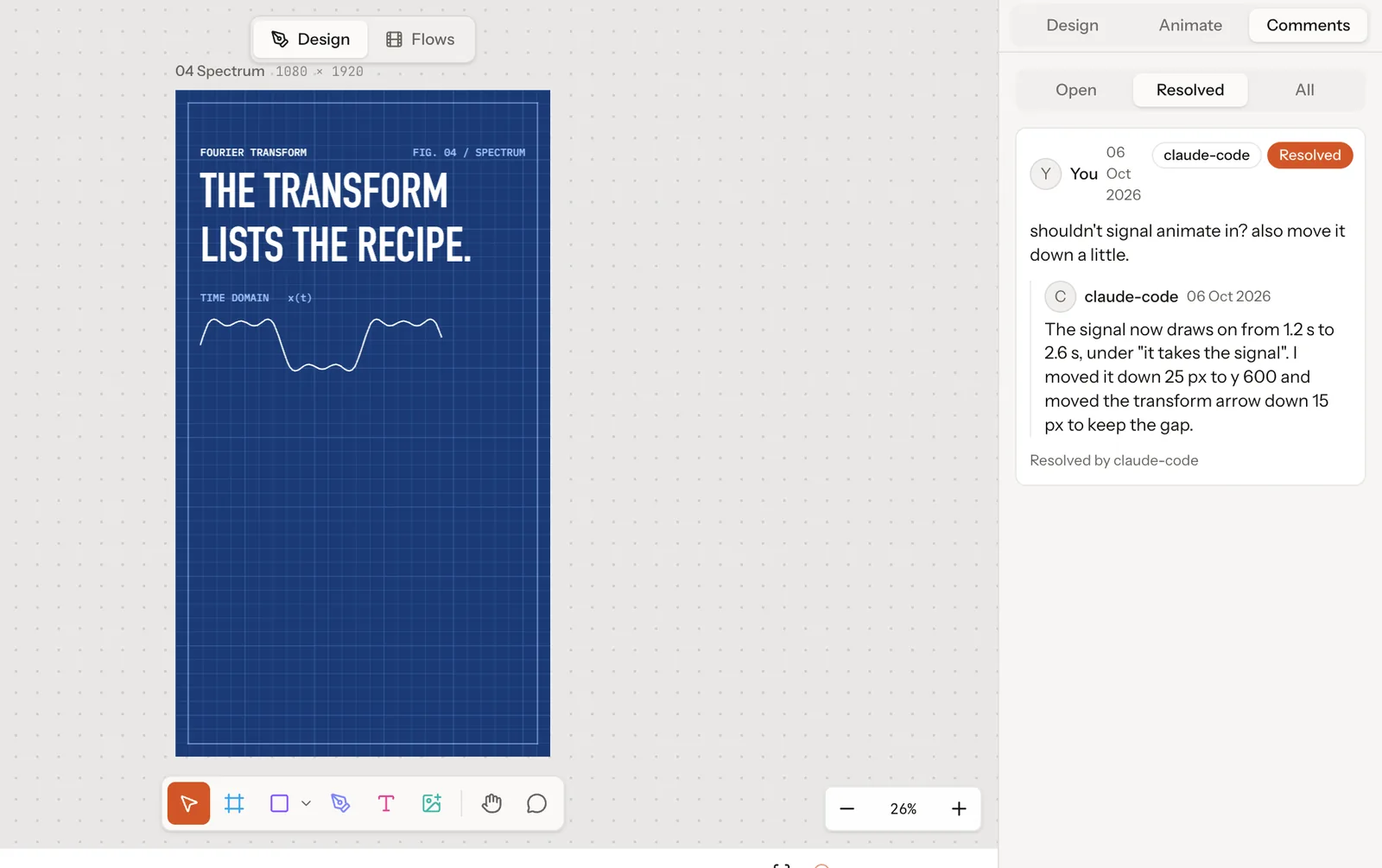Select the waveform signal curve on canvas
The width and height of the screenshot is (1382, 868).
coord(321,345)
